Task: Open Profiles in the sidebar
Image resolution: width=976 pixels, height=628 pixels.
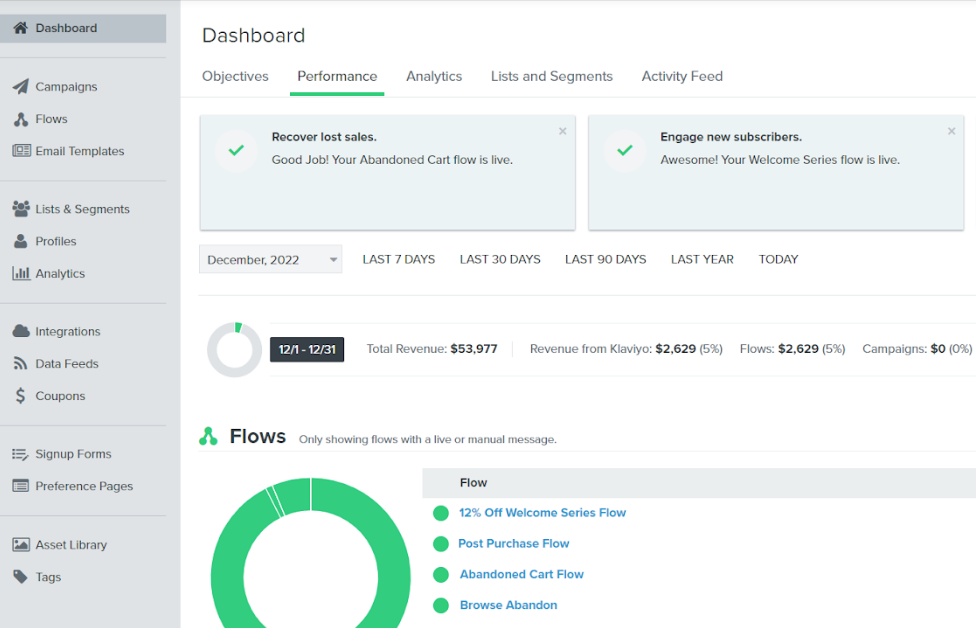Action: click(x=55, y=241)
